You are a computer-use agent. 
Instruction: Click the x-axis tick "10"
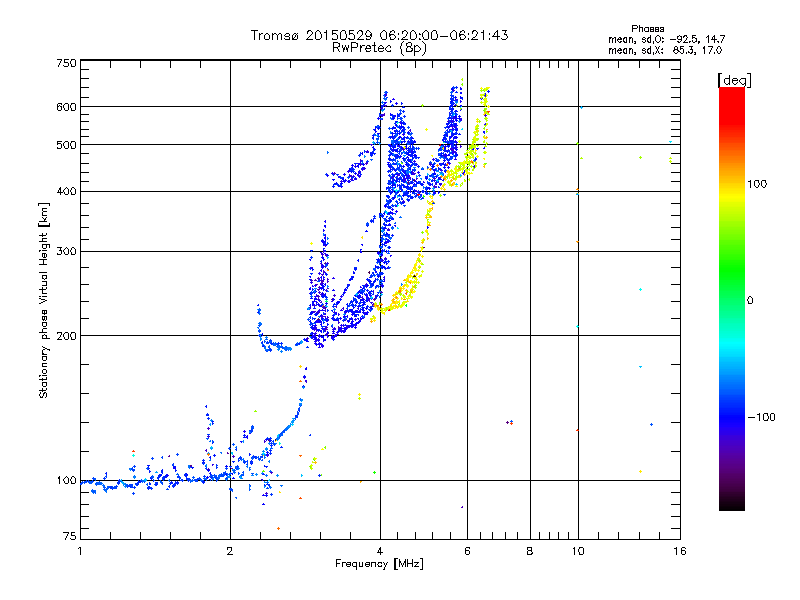coord(578,551)
